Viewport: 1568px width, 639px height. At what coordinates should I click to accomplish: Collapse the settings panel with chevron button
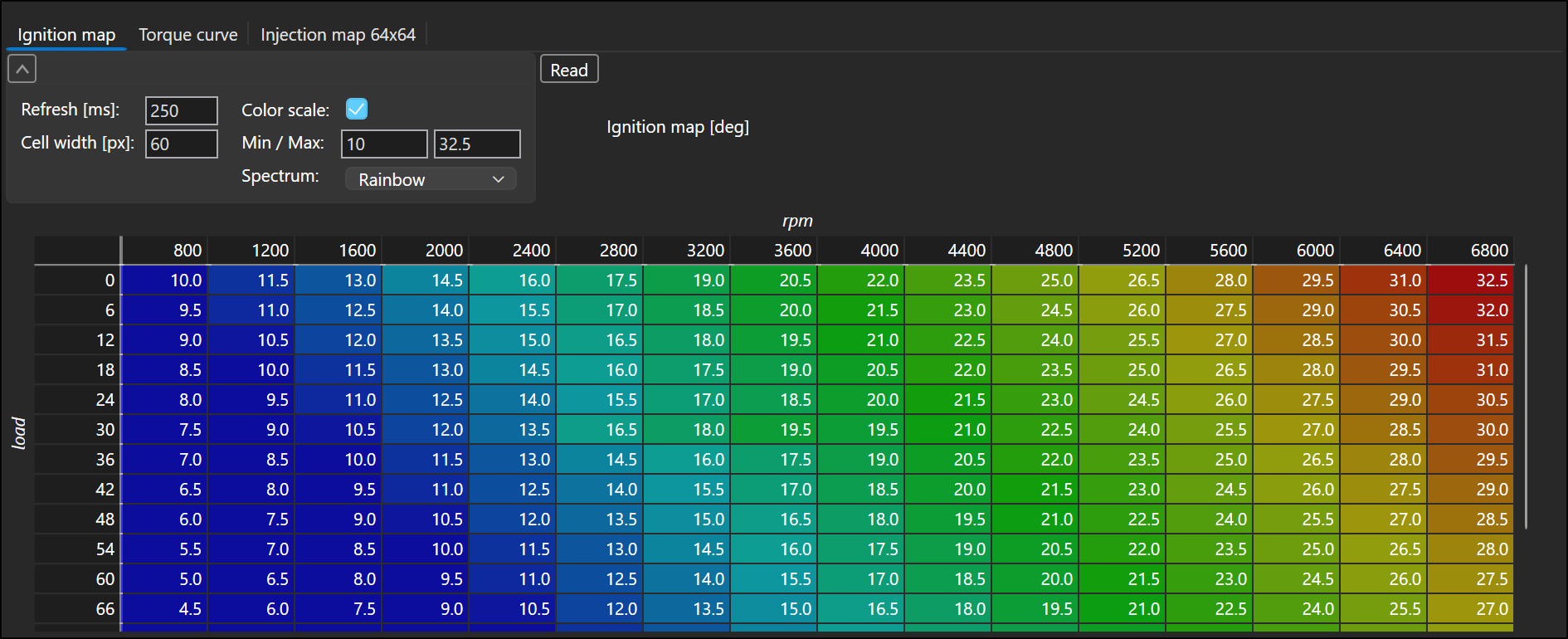22,69
